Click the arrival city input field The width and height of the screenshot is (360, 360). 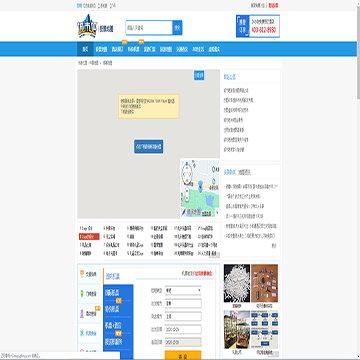pos(183,316)
